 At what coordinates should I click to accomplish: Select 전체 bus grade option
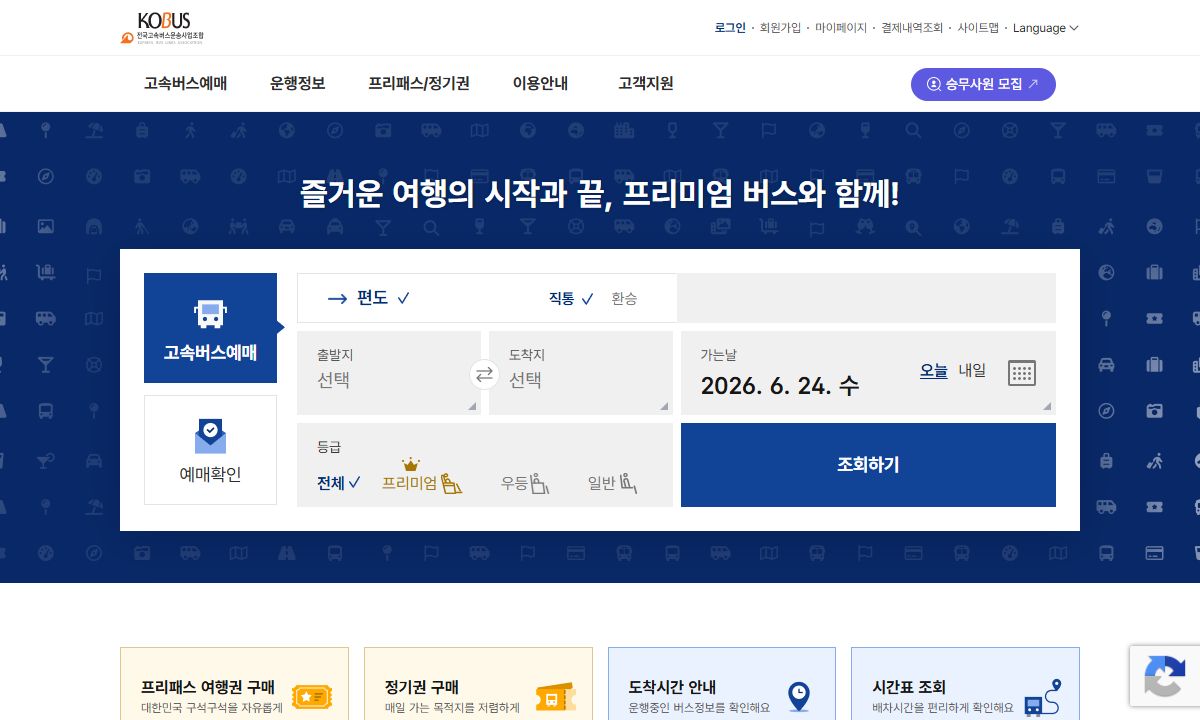339,483
